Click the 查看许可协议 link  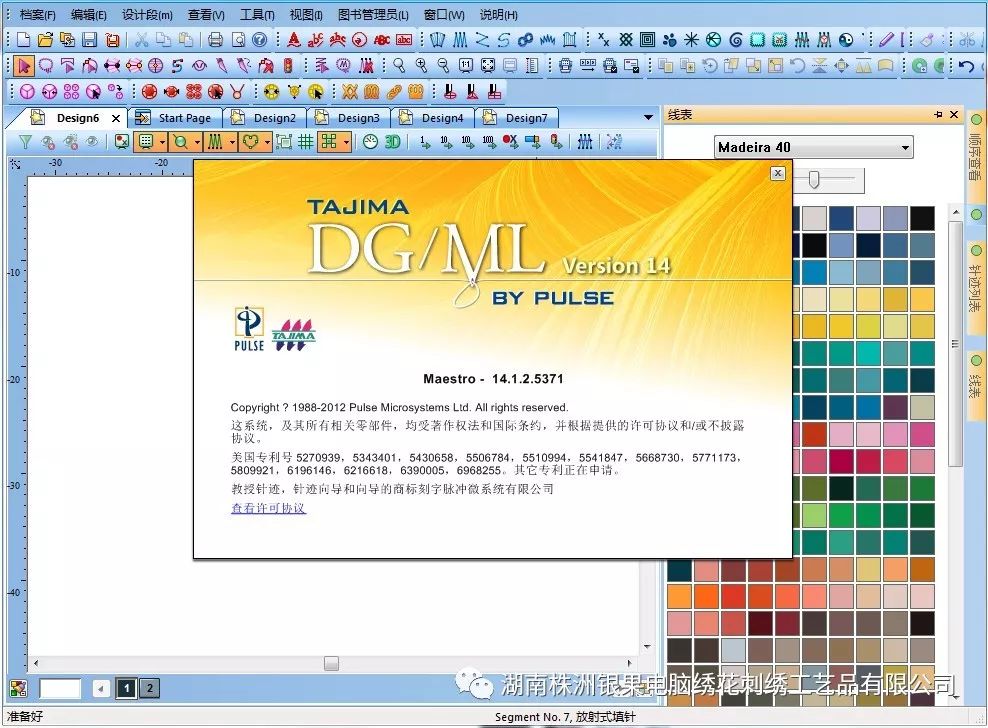click(x=268, y=508)
